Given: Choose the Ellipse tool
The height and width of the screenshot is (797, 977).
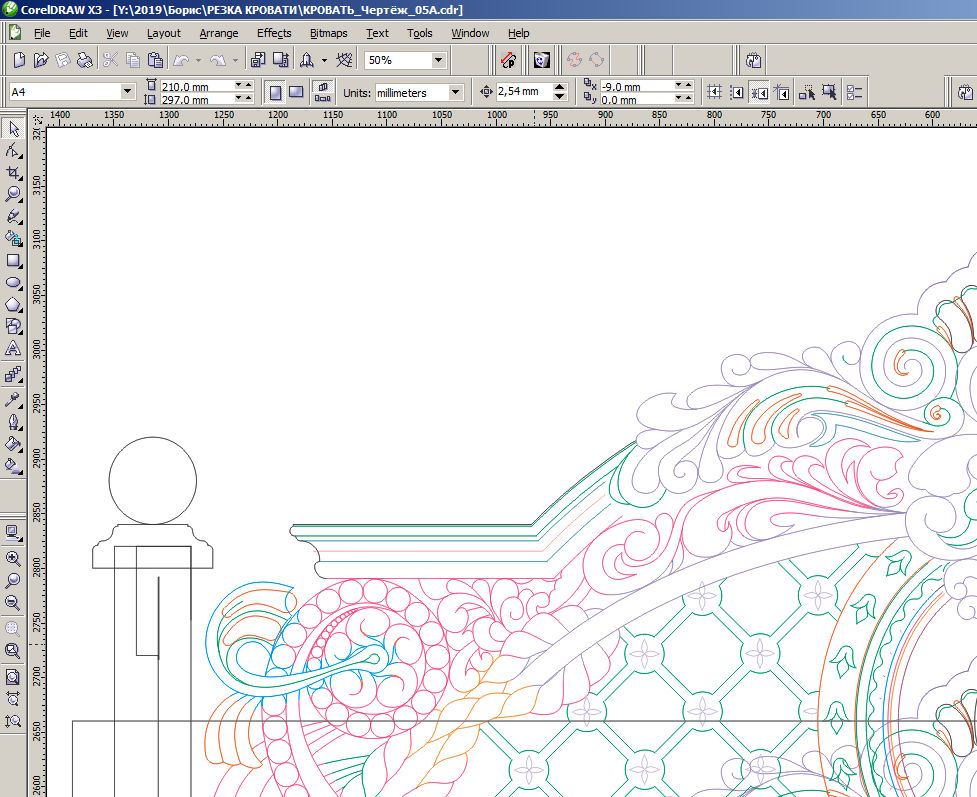Looking at the screenshot, I should pyautogui.click(x=13, y=282).
